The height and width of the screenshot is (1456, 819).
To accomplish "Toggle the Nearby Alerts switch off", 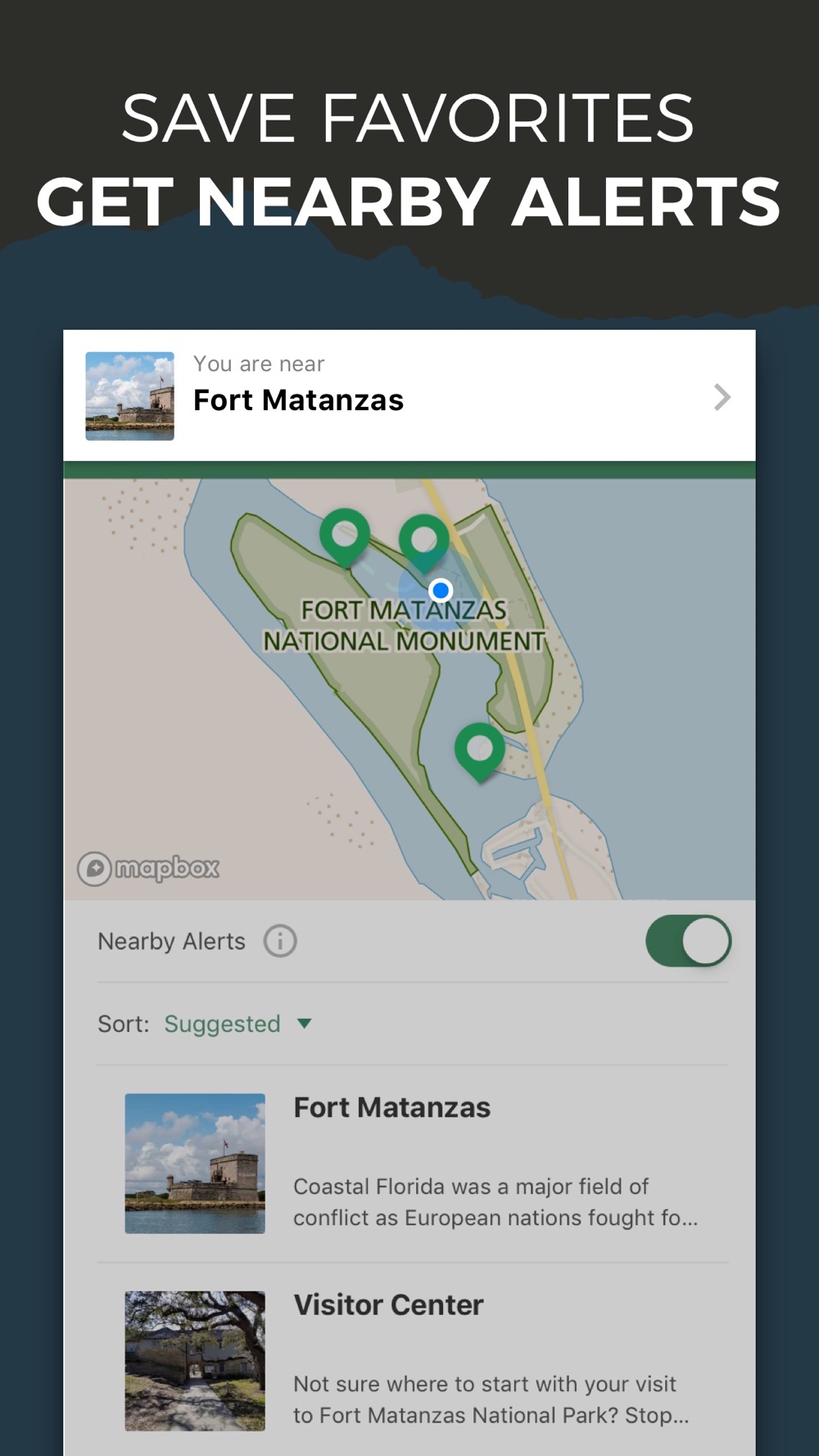I will point(688,941).
